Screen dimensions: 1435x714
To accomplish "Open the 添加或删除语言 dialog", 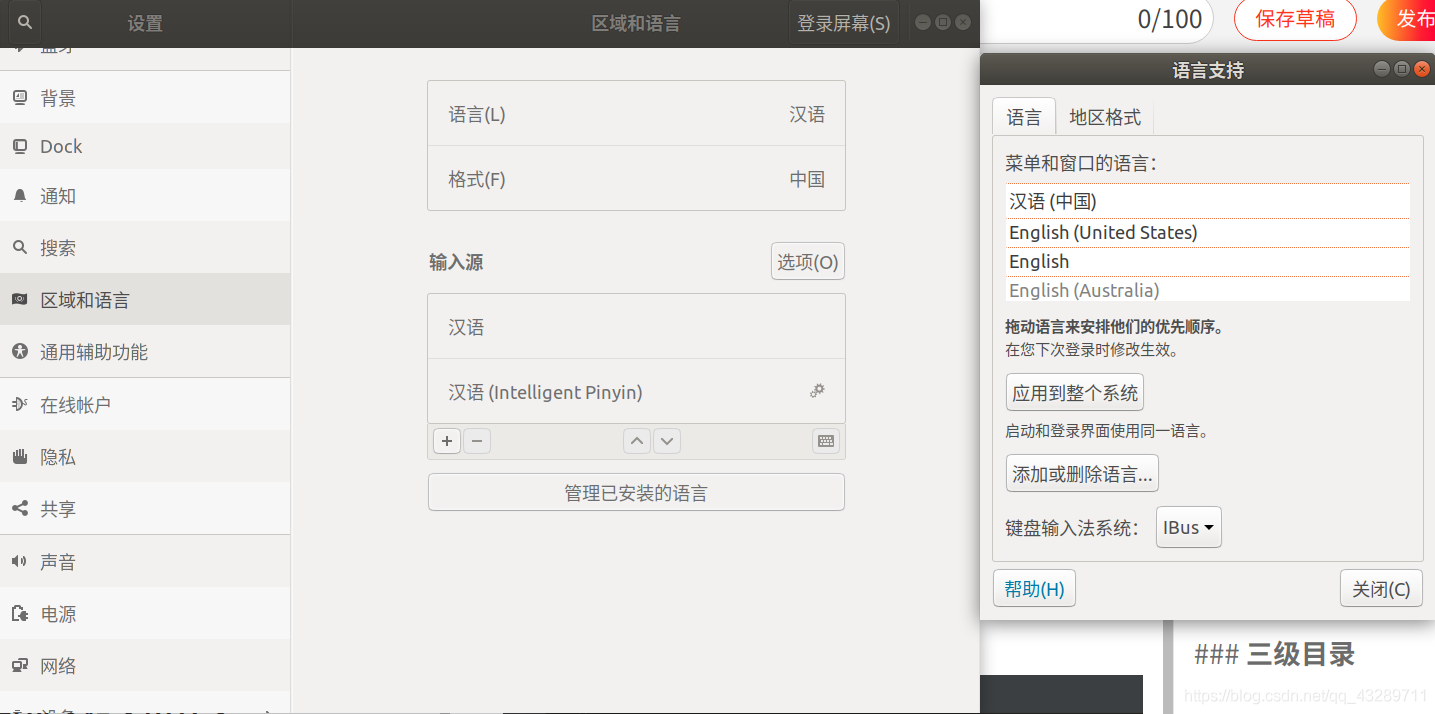I will click(1082, 472).
